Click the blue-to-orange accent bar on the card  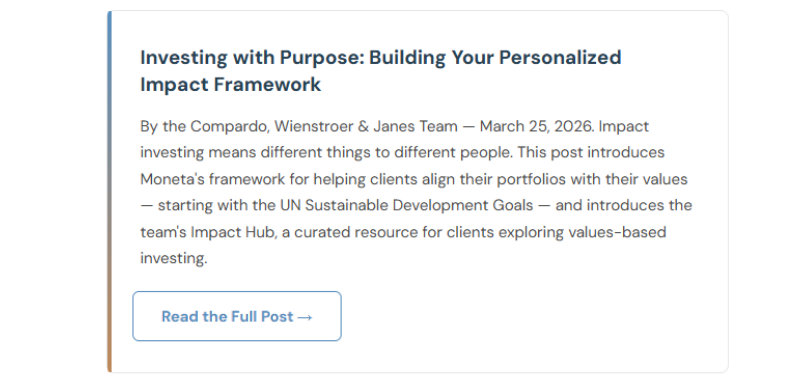coord(109,191)
